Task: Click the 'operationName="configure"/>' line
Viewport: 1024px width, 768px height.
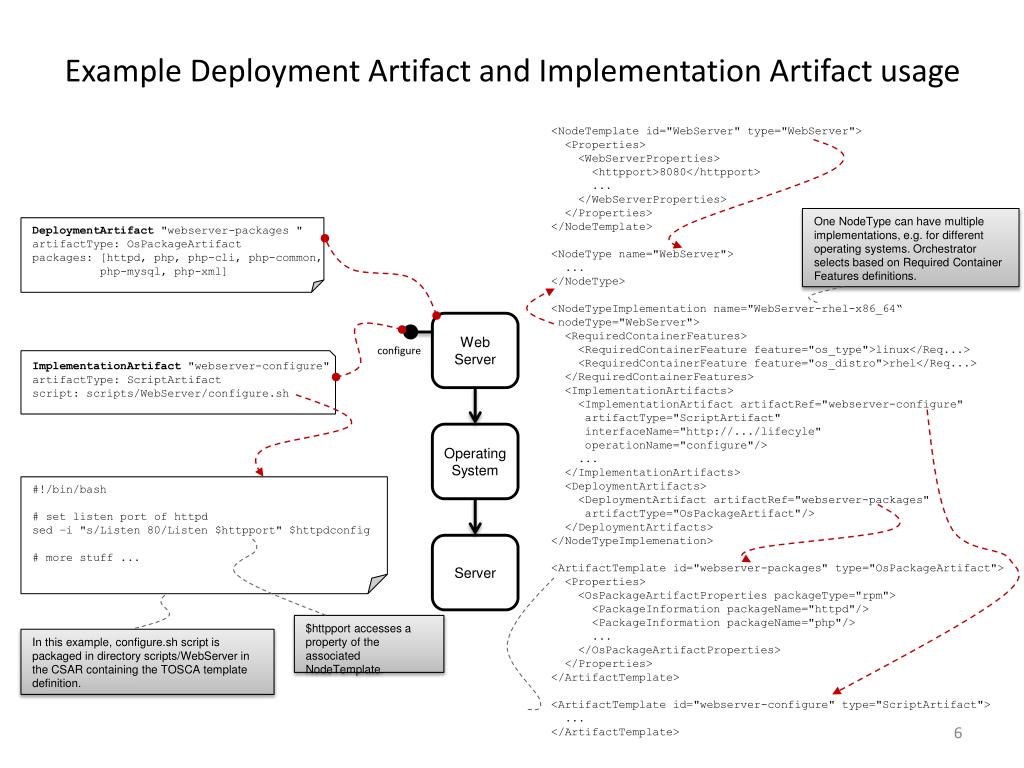Action: [x=676, y=445]
